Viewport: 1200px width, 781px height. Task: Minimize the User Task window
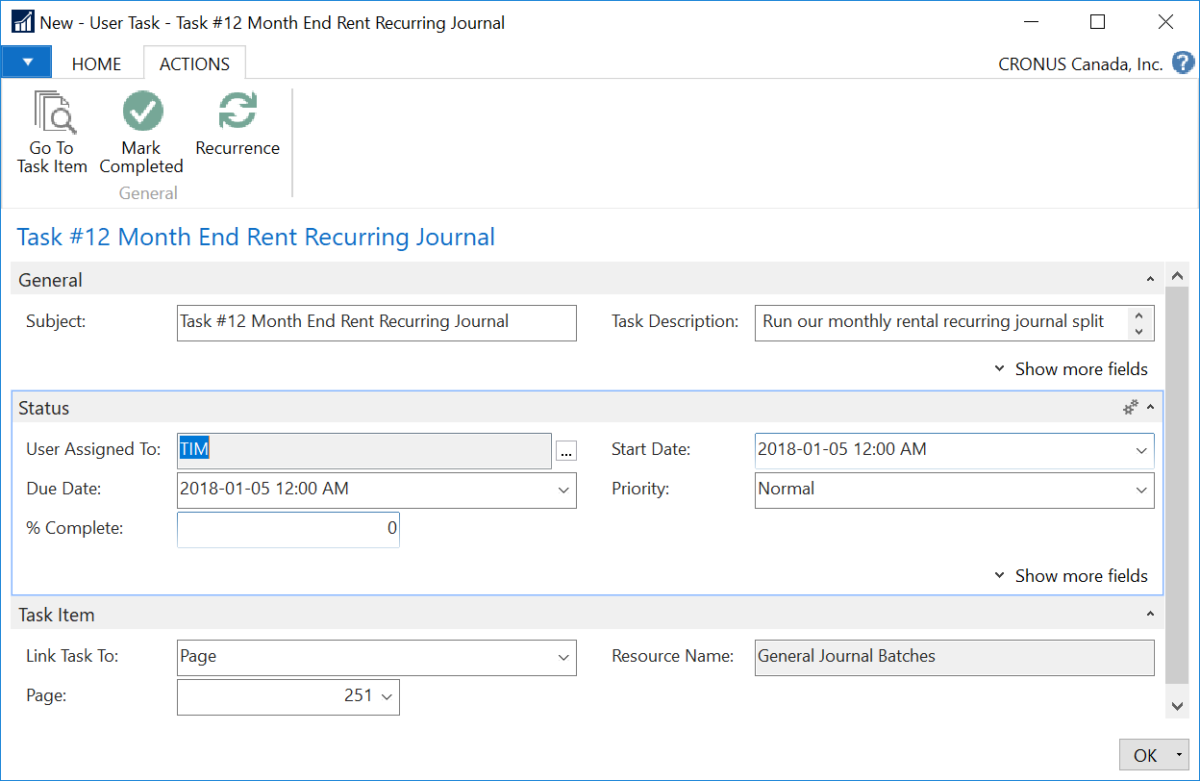[x=1030, y=22]
